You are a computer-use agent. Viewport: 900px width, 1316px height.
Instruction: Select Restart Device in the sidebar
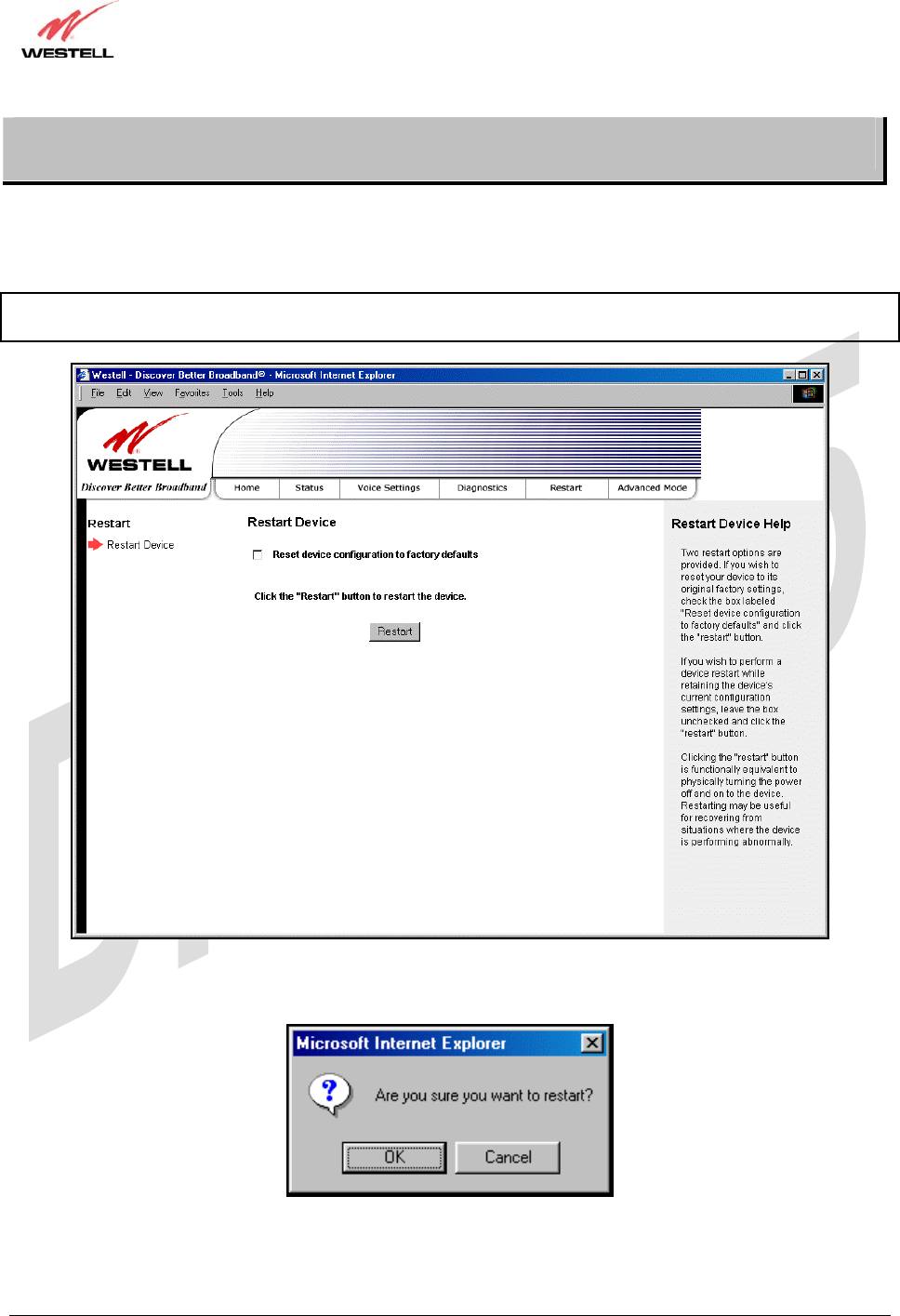140,545
